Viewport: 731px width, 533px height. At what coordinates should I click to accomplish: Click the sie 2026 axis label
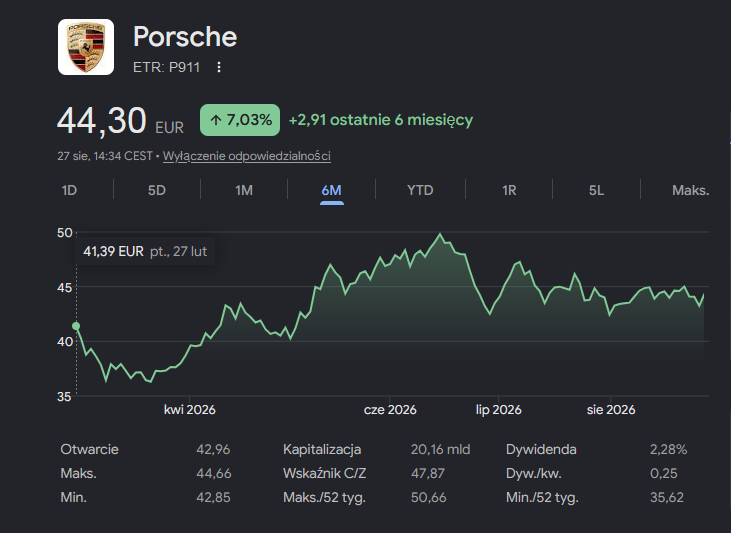coord(611,410)
